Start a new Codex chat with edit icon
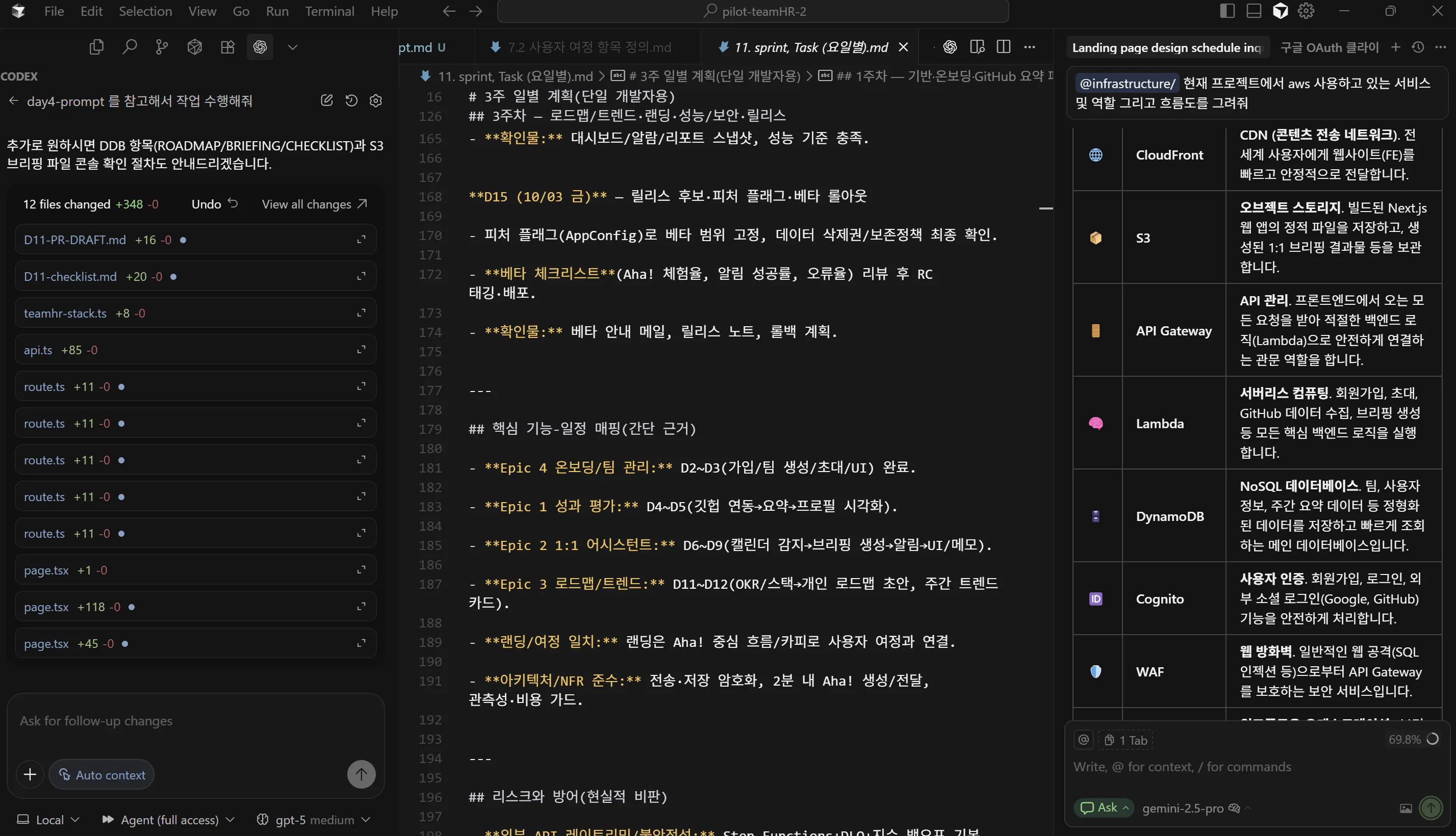Image resolution: width=1456 pixels, height=836 pixels. click(x=327, y=101)
